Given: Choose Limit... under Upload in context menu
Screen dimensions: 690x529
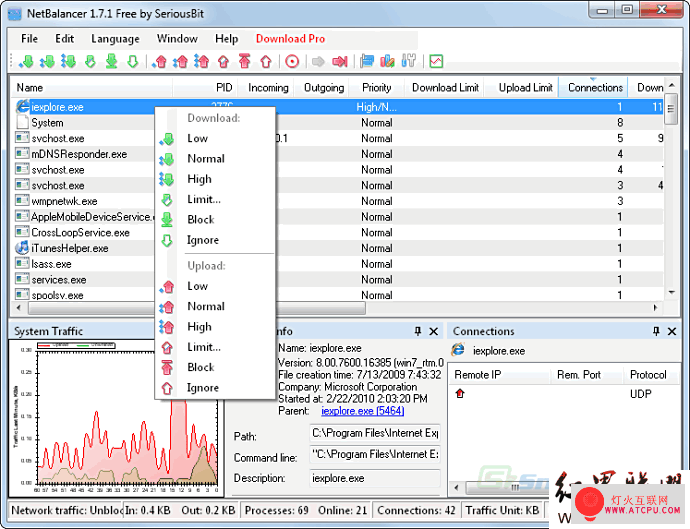Looking at the screenshot, I should (x=215, y=347).
